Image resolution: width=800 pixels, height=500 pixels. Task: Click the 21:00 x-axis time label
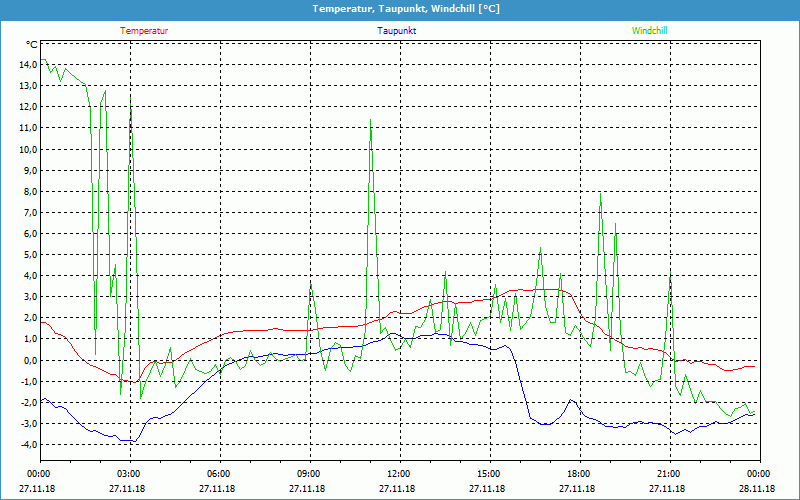tap(669, 474)
